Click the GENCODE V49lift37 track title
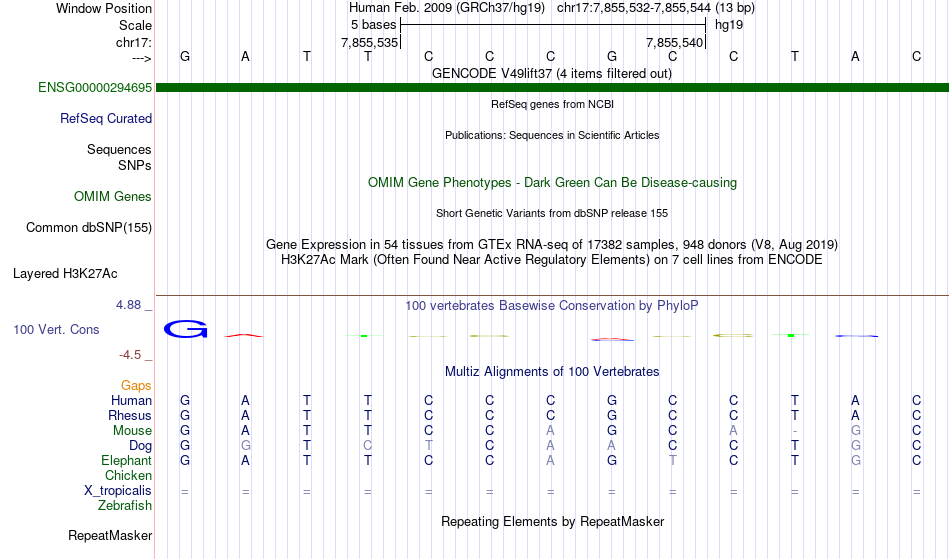This screenshot has height=559, width=950. (x=551, y=74)
